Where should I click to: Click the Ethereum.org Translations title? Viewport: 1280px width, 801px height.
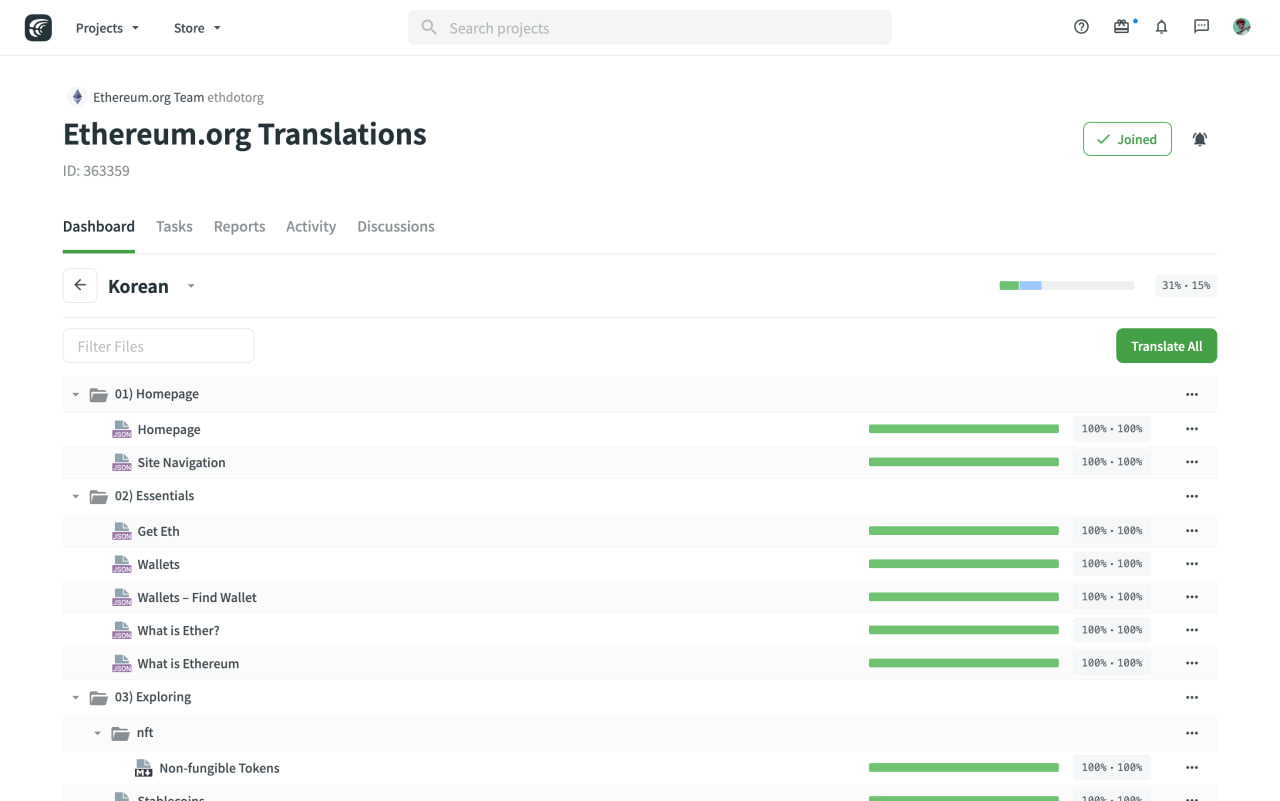pos(245,134)
